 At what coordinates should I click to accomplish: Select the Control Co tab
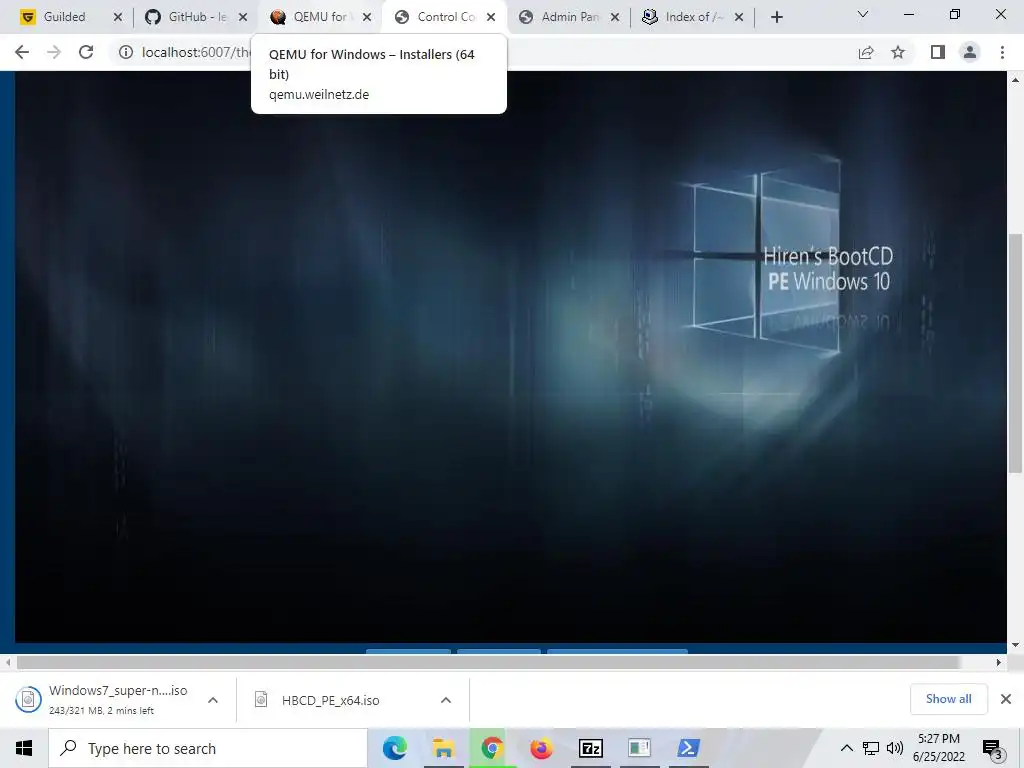click(436, 17)
